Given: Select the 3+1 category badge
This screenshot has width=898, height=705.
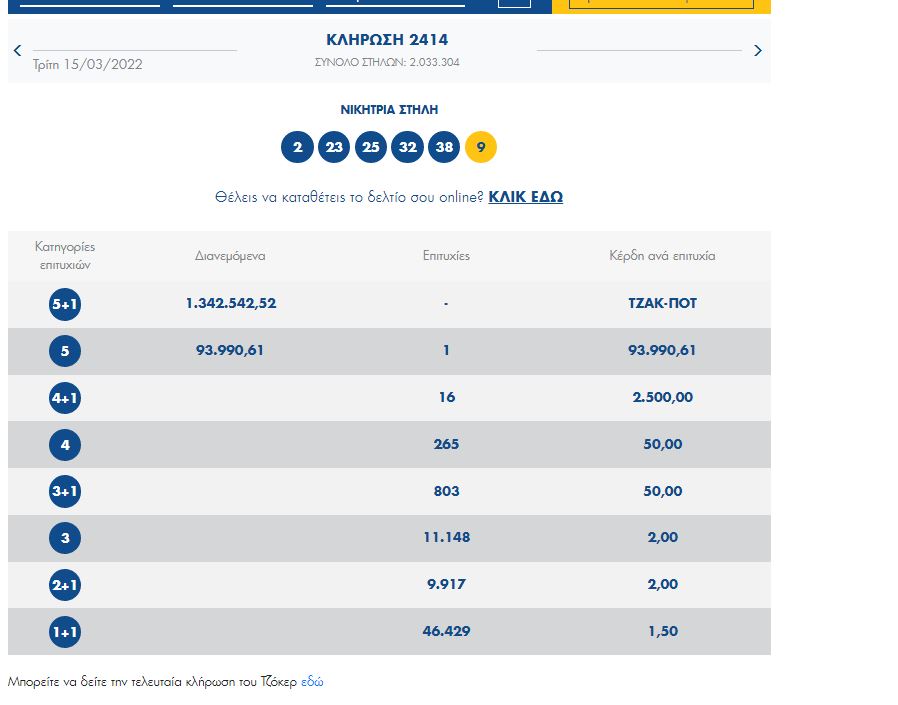Looking at the screenshot, I should pos(65,492).
